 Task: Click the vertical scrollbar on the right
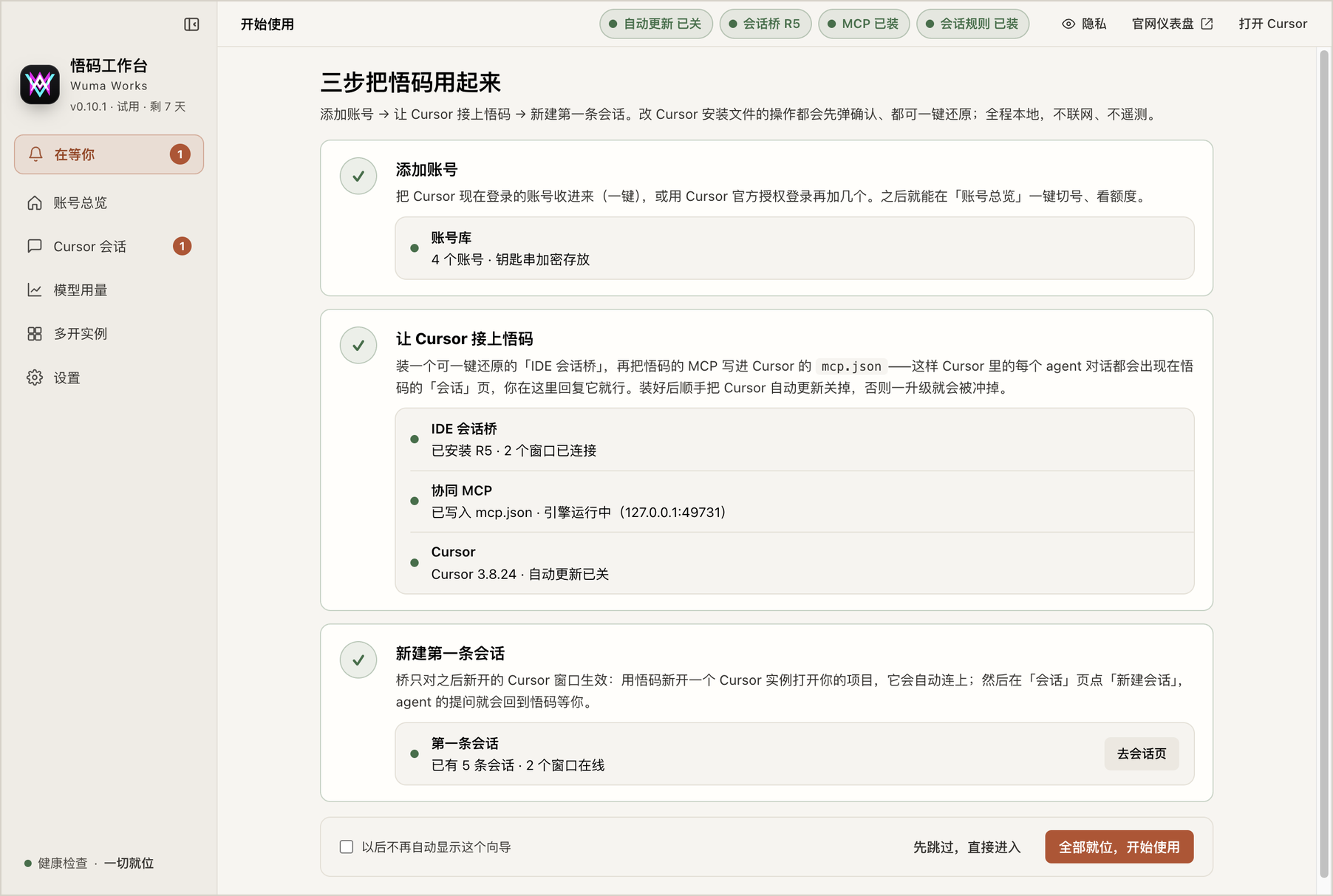[x=1323, y=463]
